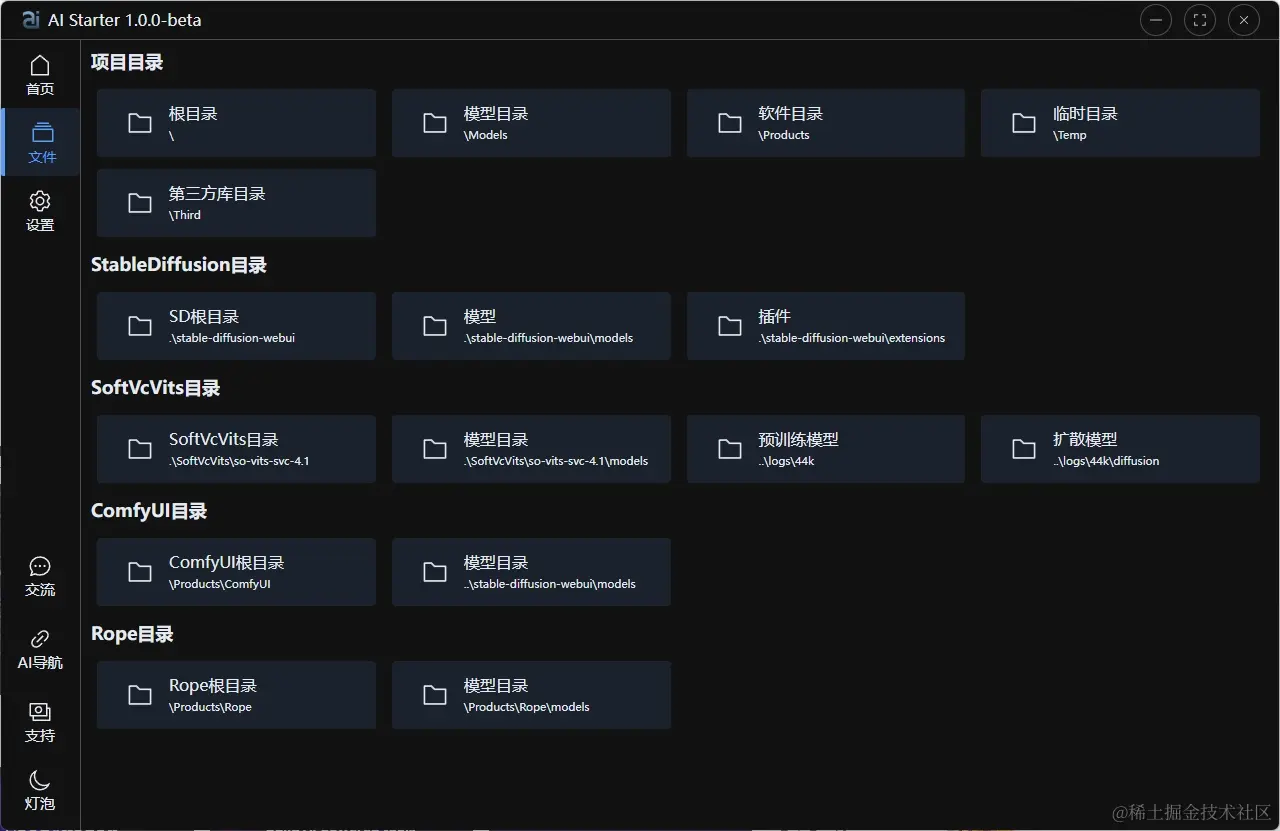This screenshot has height=831, width=1280.
Task: Open the 模型目录 \Models card
Action: click(x=531, y=123)
